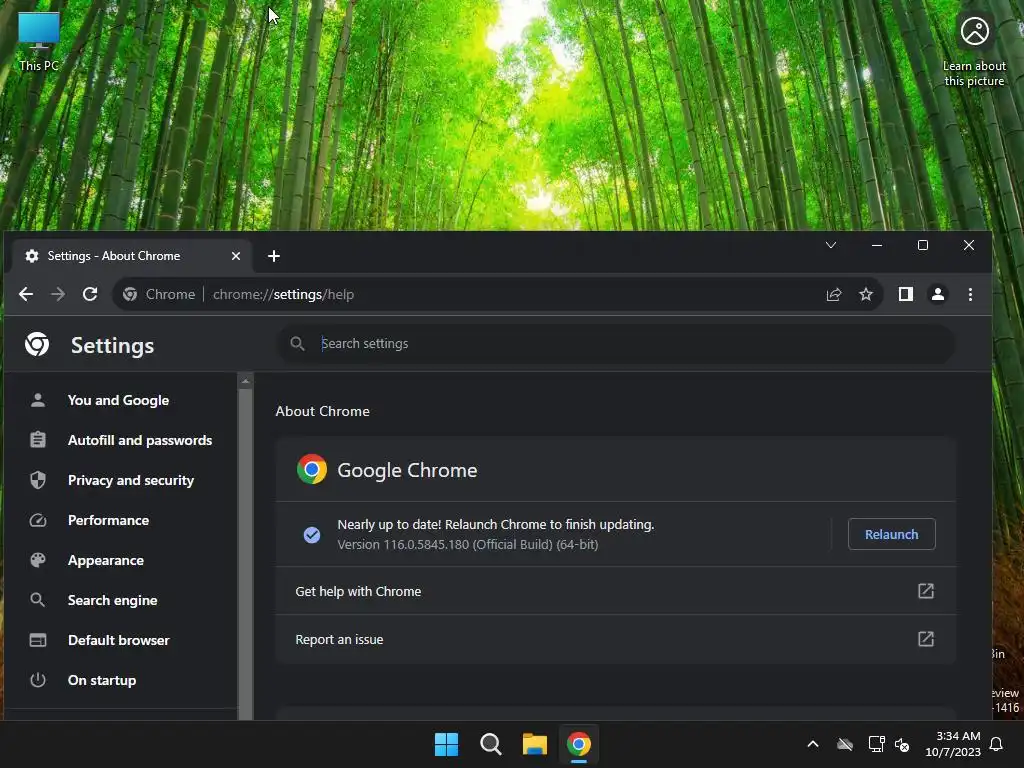Click the settings sidebar scrollbar track

point(246,555)
